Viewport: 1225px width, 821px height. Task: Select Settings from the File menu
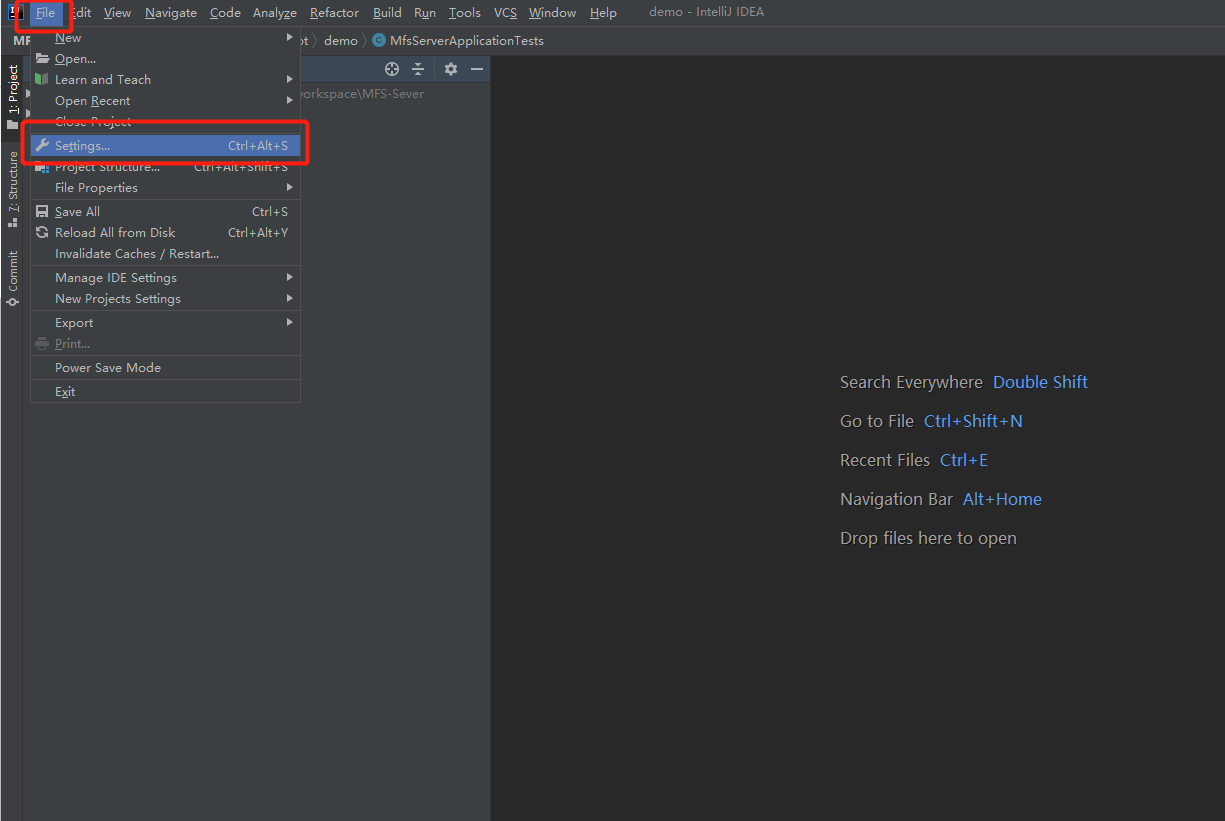tap(80, 144)
